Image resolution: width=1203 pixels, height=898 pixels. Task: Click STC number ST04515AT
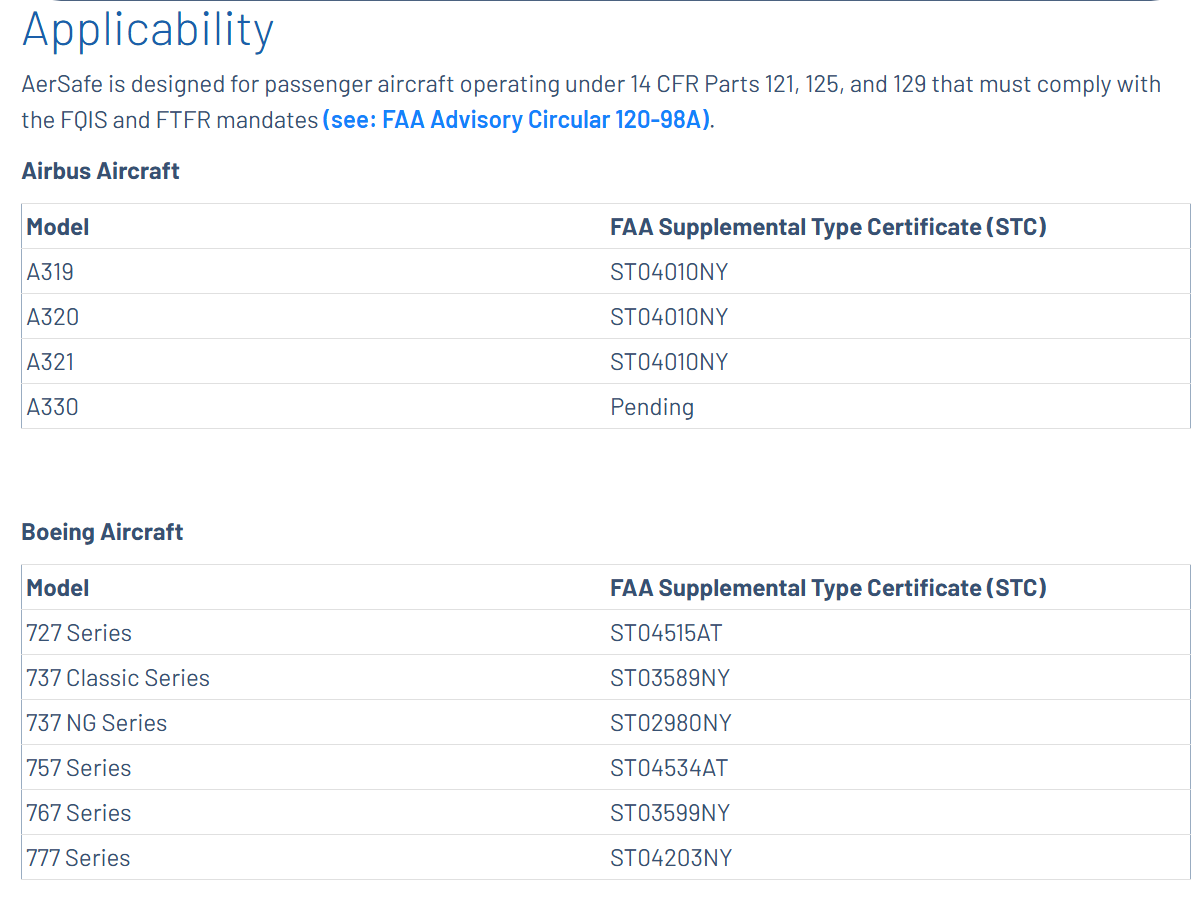pos(666,633)
